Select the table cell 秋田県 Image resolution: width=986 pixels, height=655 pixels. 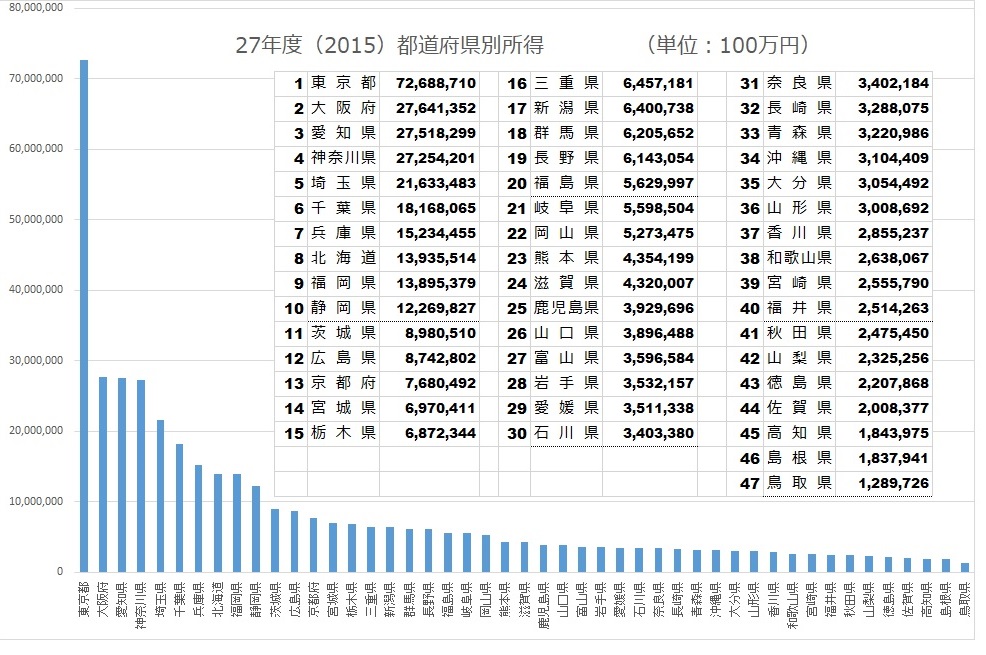click(x=799, y=333)
